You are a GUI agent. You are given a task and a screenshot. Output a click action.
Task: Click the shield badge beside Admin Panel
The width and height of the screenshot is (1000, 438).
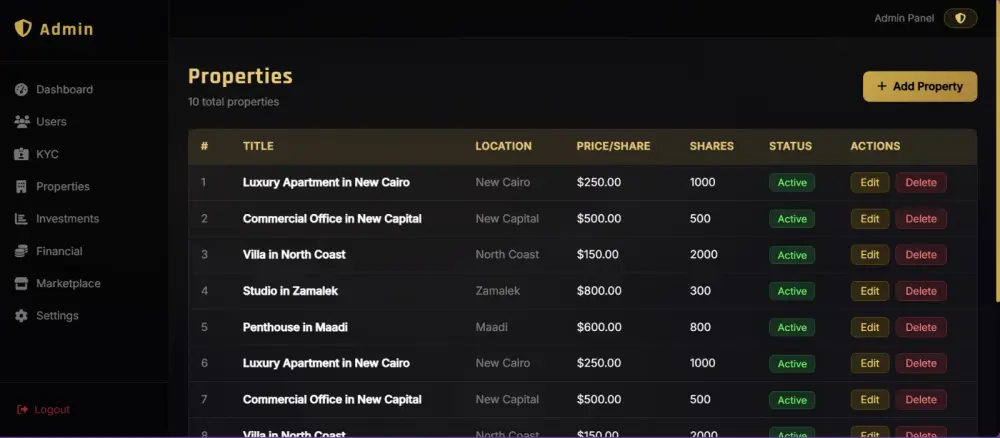coord(960,18)
